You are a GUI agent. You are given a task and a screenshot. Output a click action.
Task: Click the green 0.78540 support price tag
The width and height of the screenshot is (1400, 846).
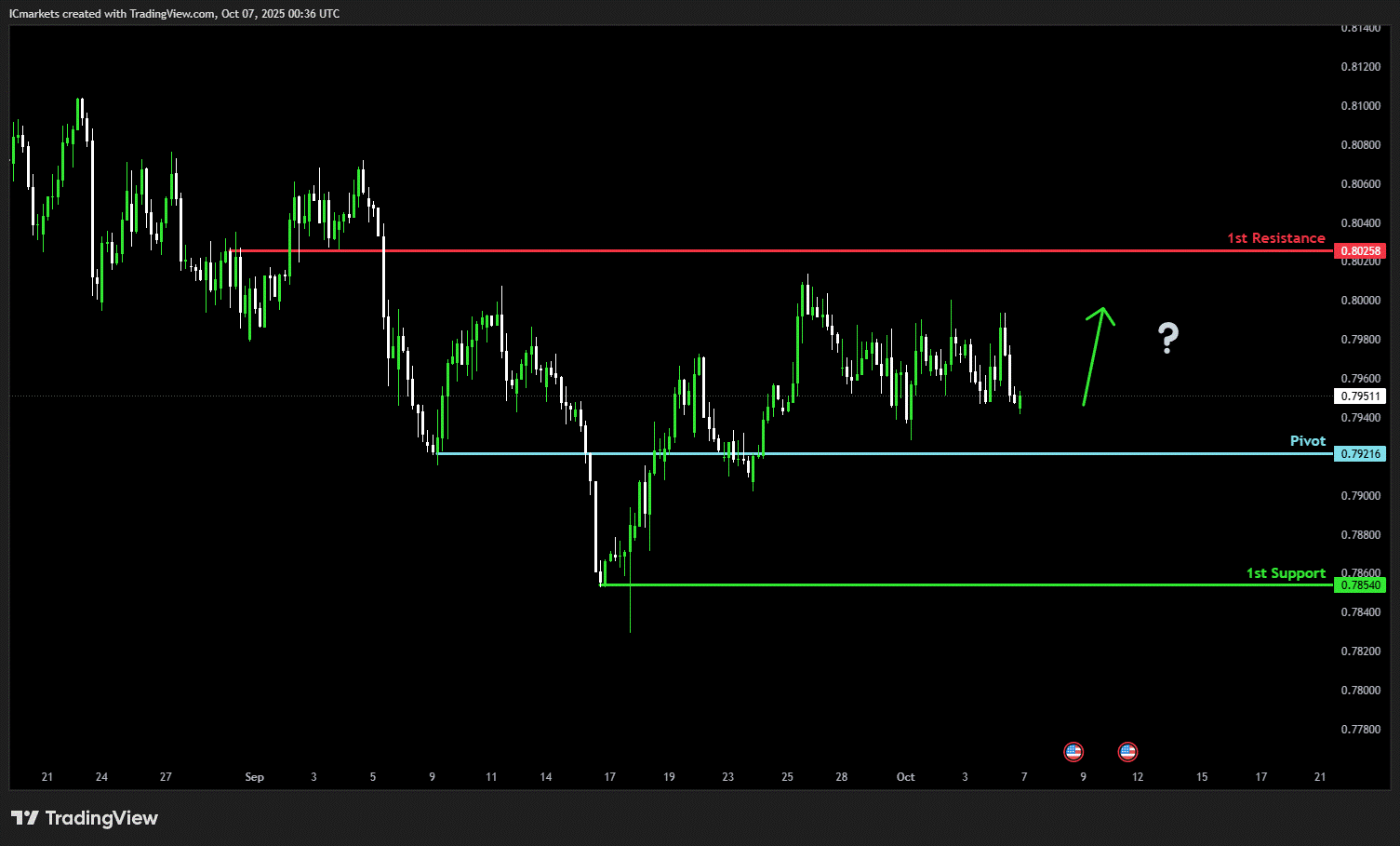[x=1360, y=585]
